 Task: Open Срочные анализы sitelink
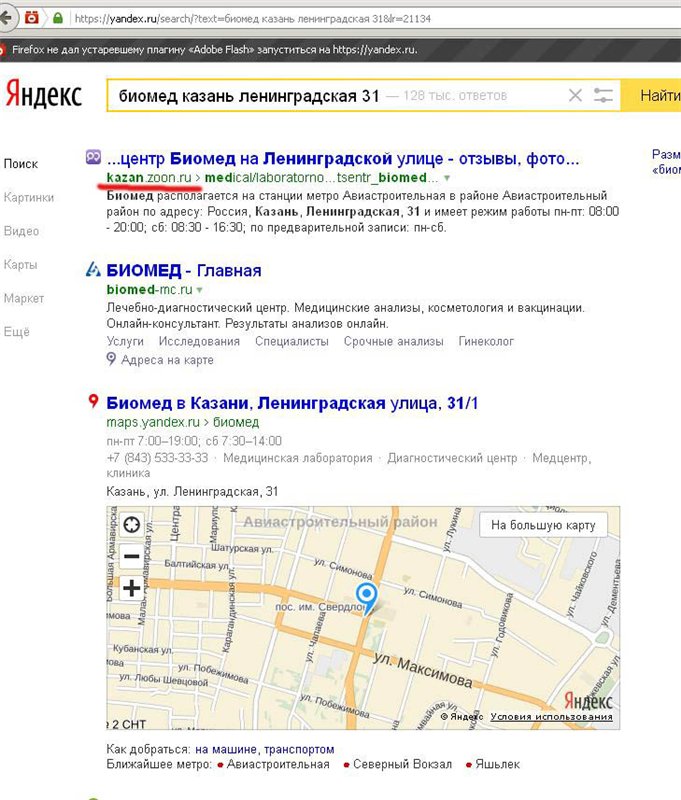pyautogui.click(x=393, y=341)
